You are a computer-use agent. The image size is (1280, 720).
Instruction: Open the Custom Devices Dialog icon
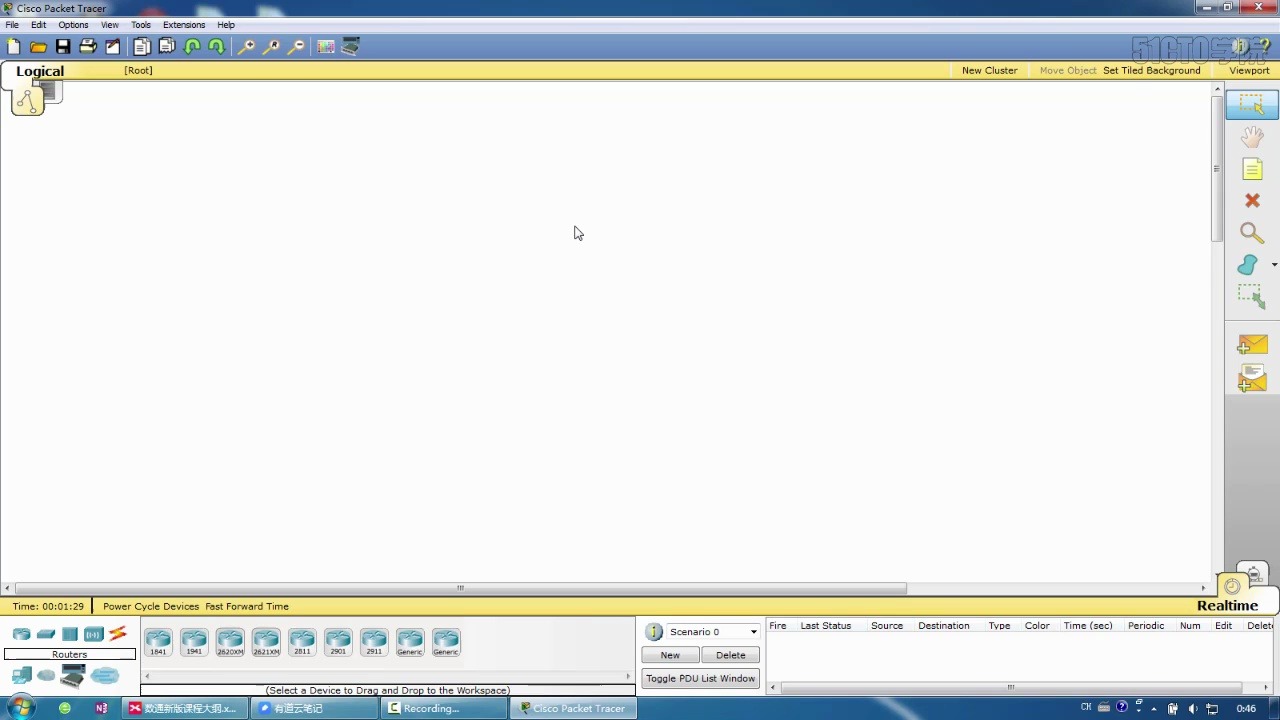point(350,47)
